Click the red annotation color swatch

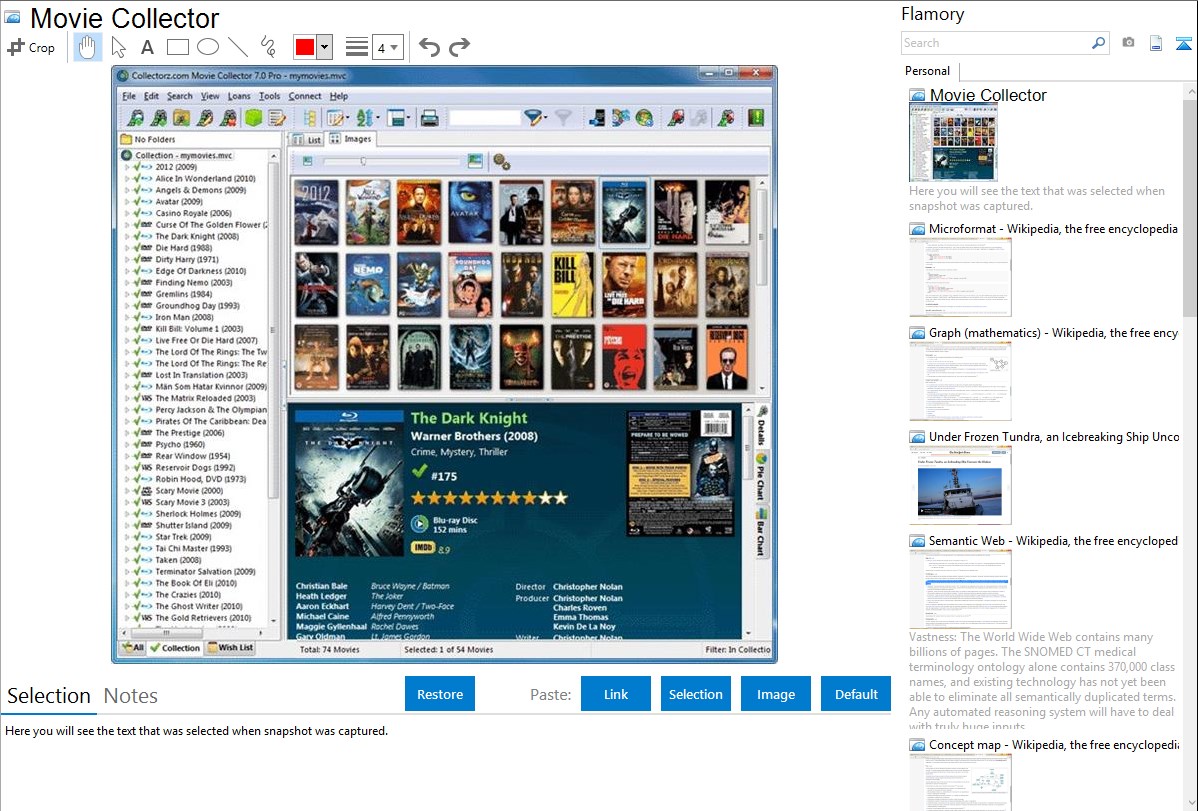305,47
